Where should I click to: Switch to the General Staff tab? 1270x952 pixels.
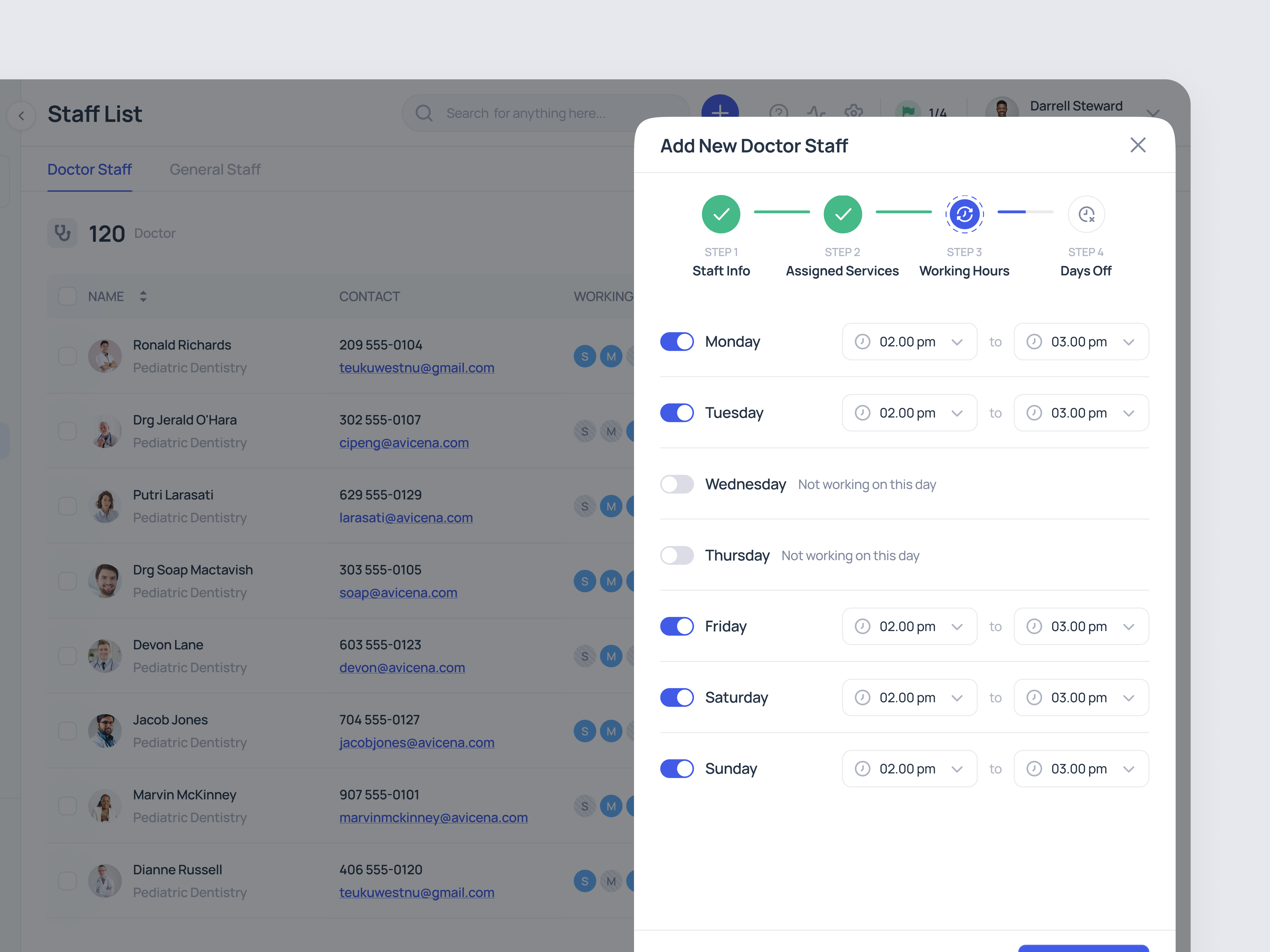click(x=215, y=169)
